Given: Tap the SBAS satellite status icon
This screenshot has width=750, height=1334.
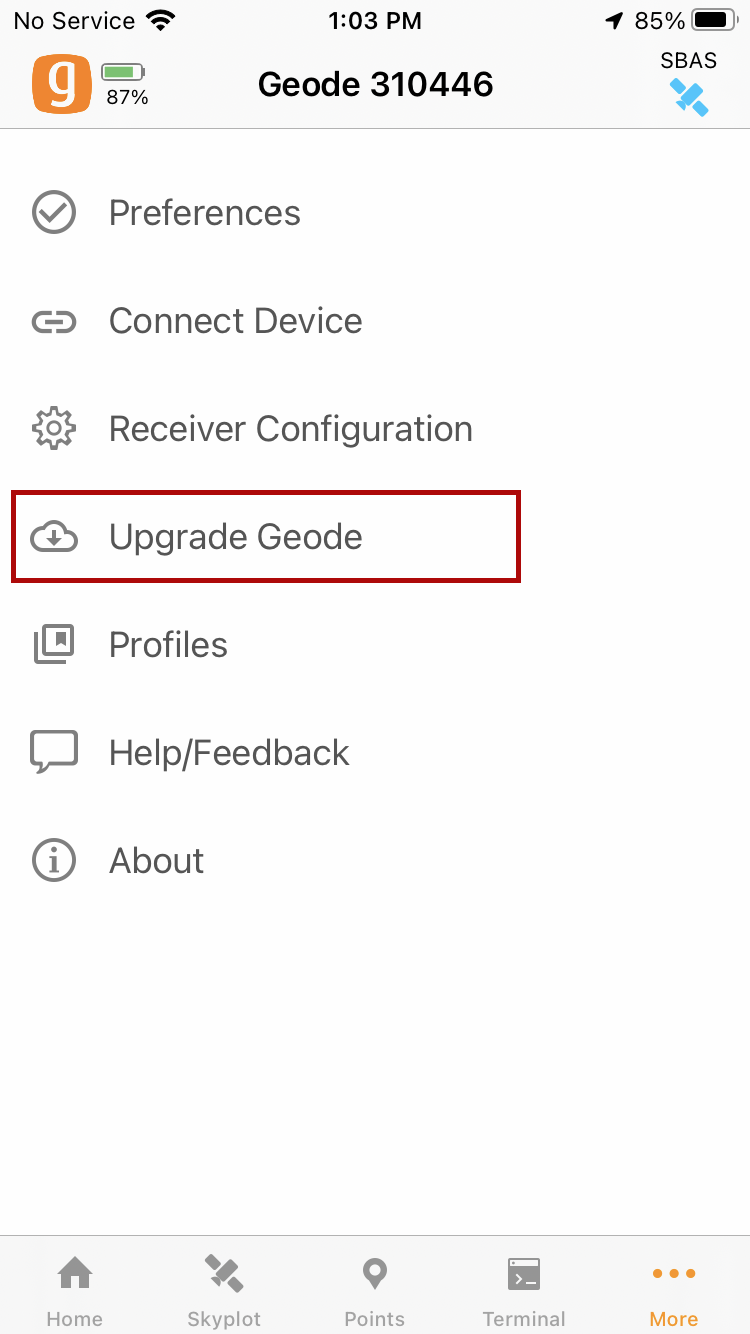Looking at the screenshot, I should pos(689,97).
